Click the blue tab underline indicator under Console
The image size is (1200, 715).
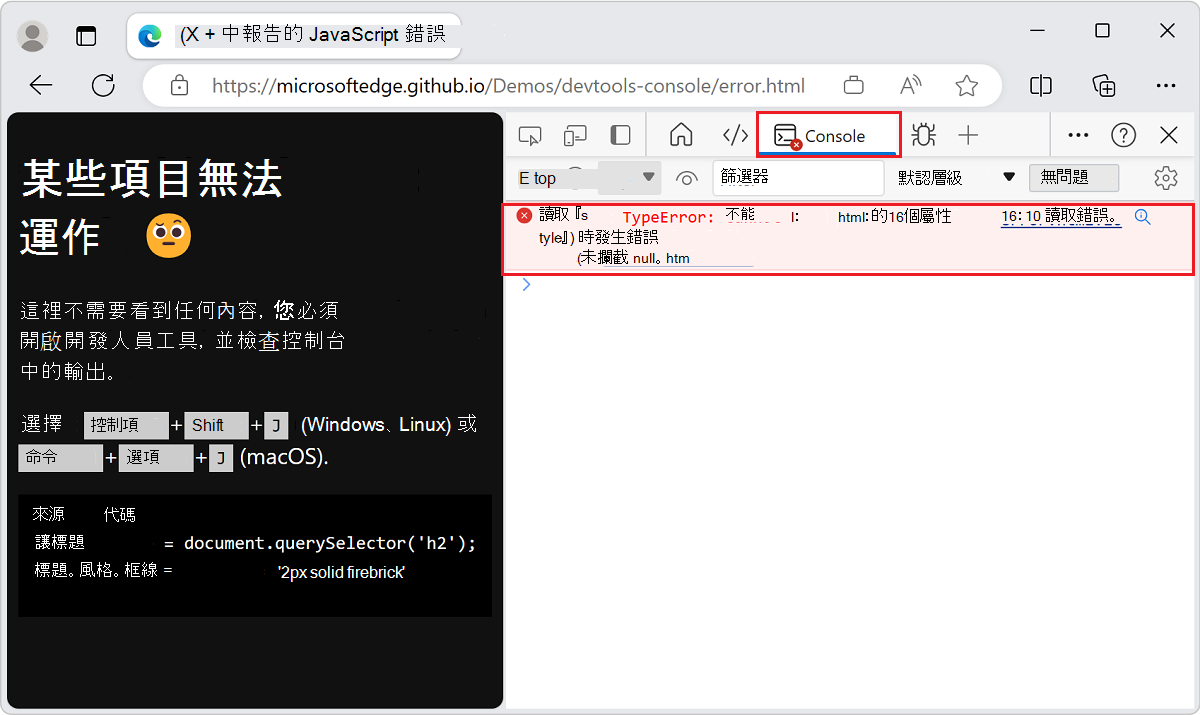[828, 155]
